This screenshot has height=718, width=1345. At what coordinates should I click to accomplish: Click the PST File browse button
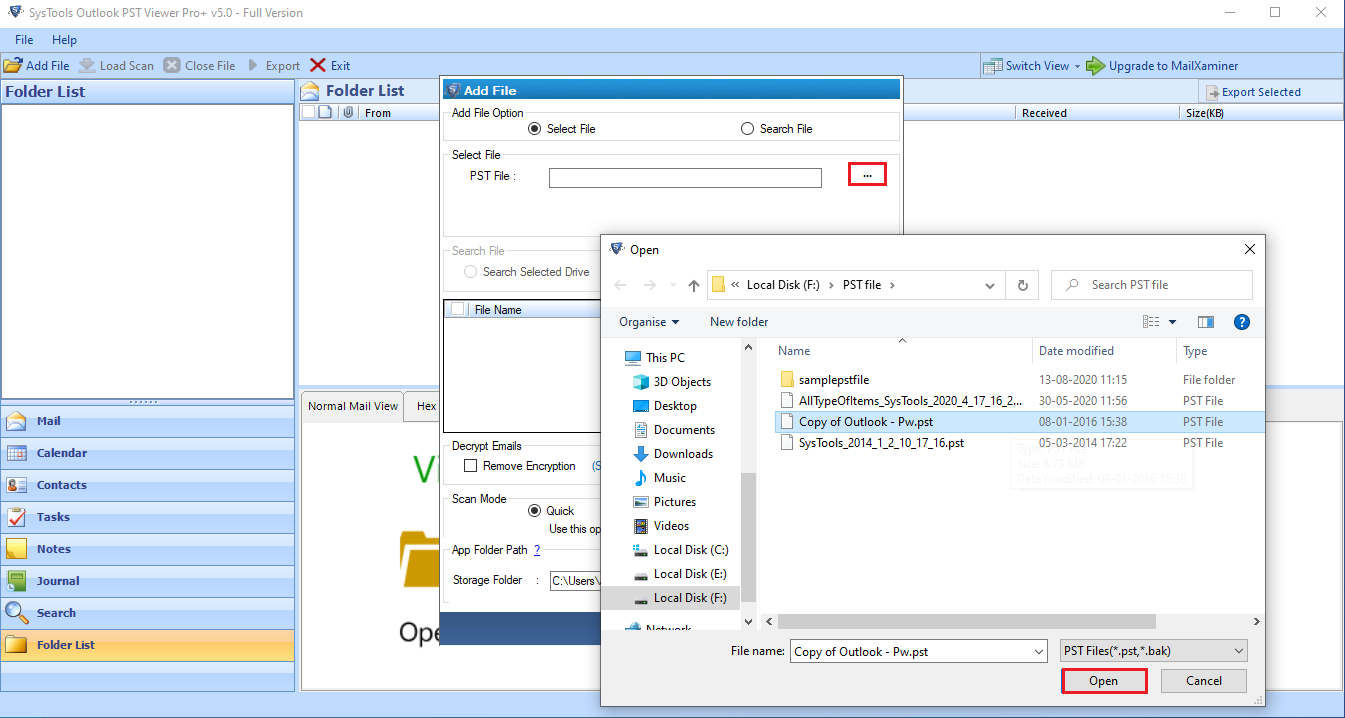(x=867, y=174)
